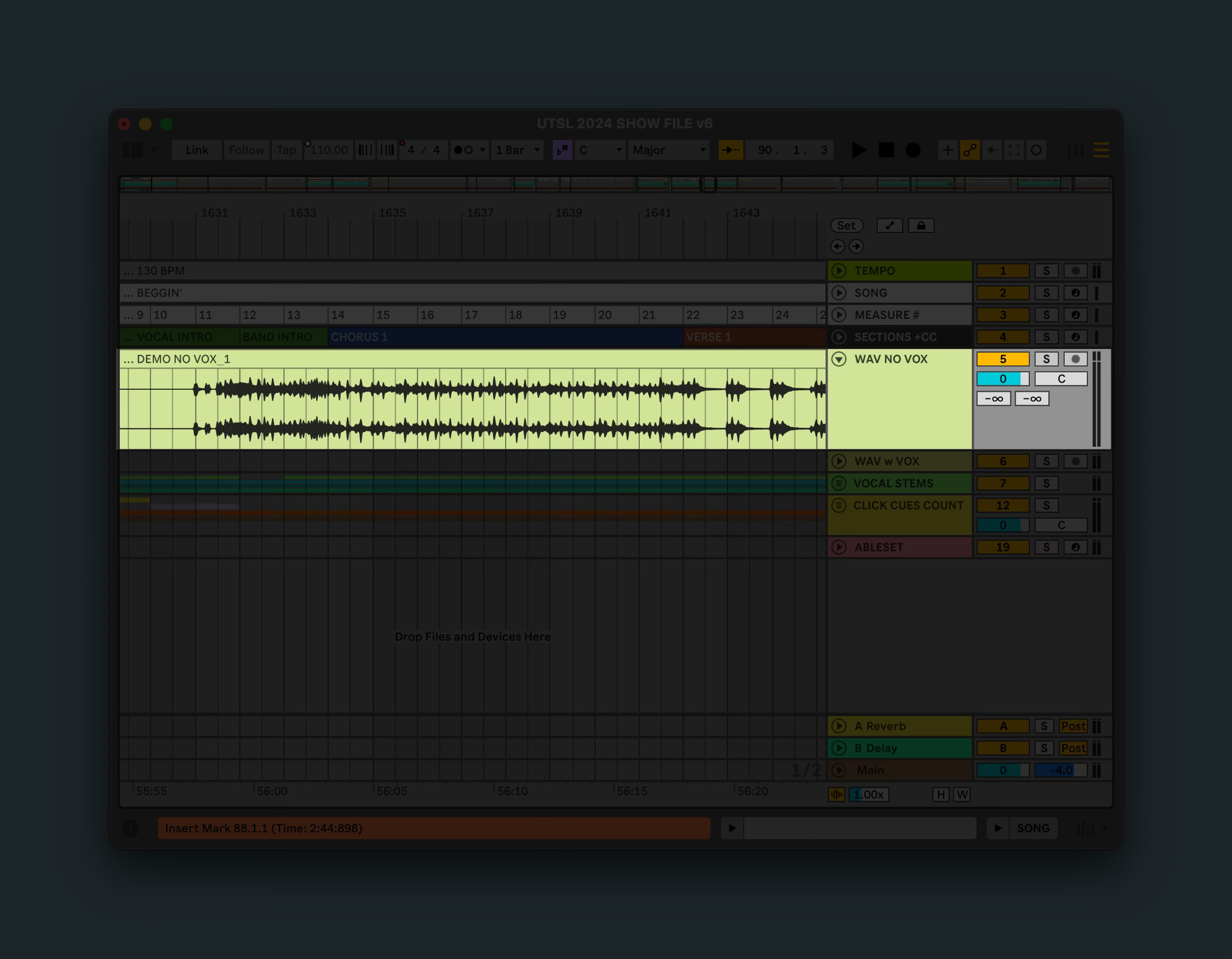Click the Main track play icon
The image size is (1232, 959).
coord(839,770)
